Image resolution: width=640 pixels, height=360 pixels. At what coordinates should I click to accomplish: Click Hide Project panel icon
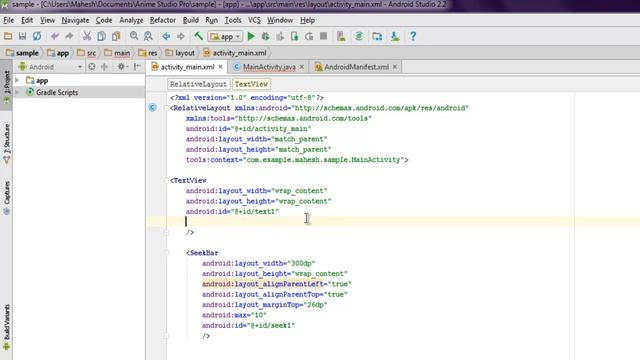pos(137,67)
